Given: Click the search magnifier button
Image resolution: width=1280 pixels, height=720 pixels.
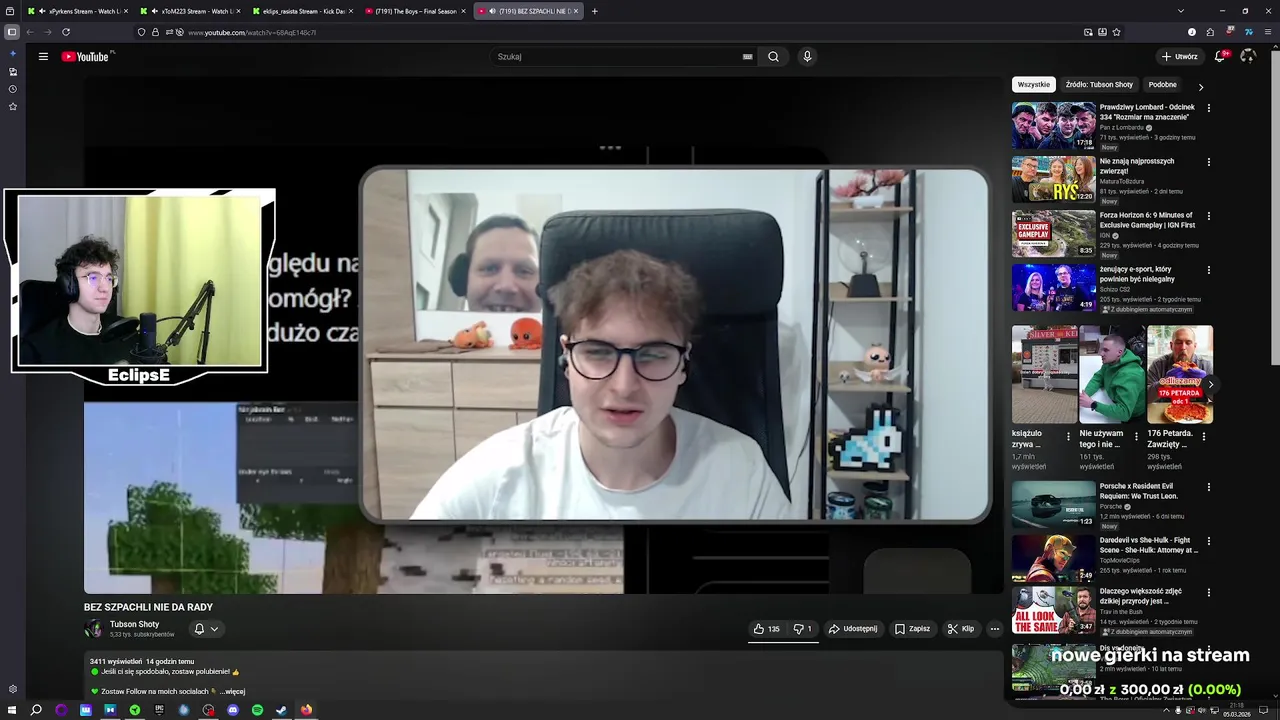Looking at the screenshot, I should tap(773, 57).
